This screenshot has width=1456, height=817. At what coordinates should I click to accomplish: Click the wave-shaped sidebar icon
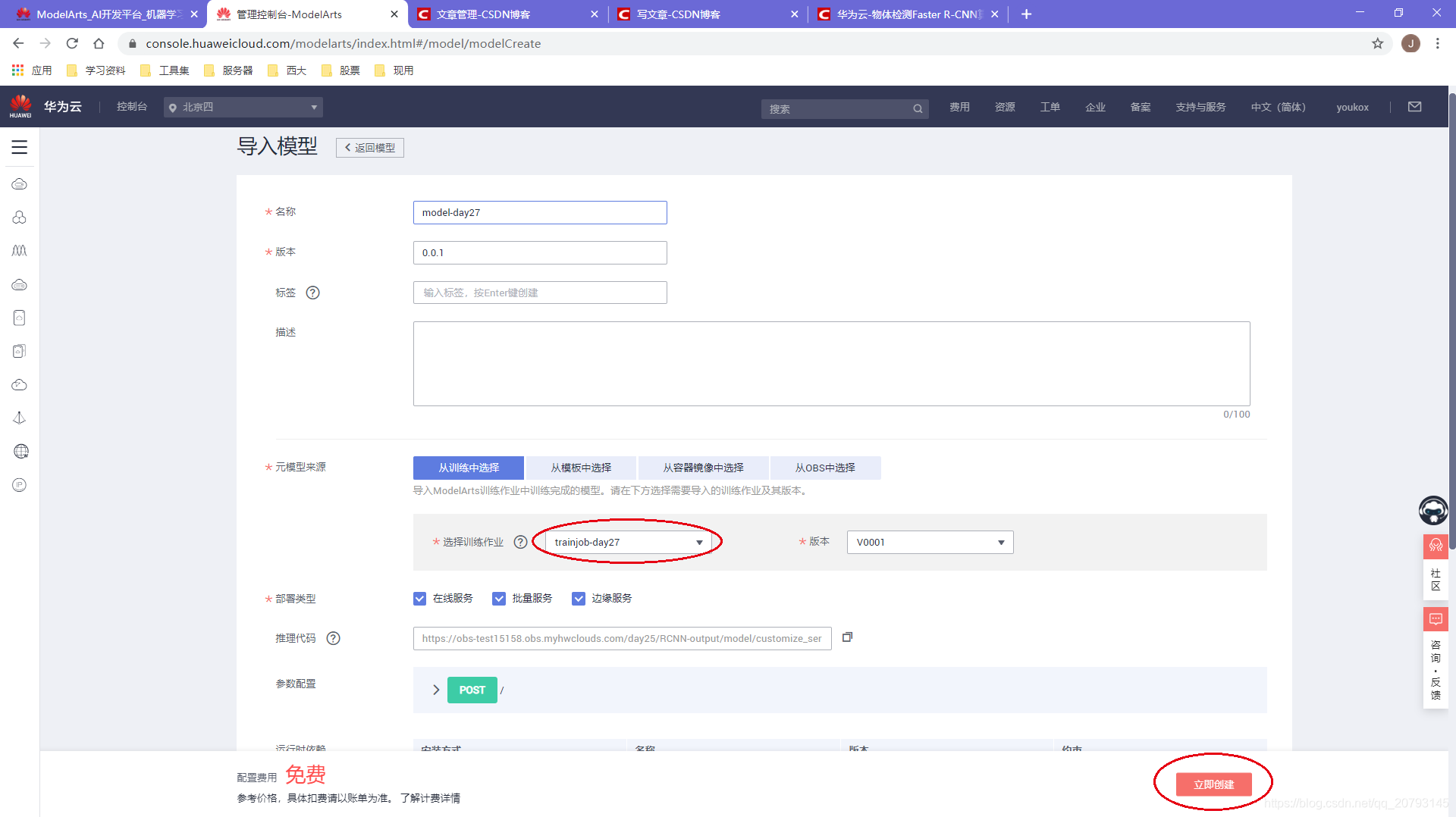coord(20,251)
